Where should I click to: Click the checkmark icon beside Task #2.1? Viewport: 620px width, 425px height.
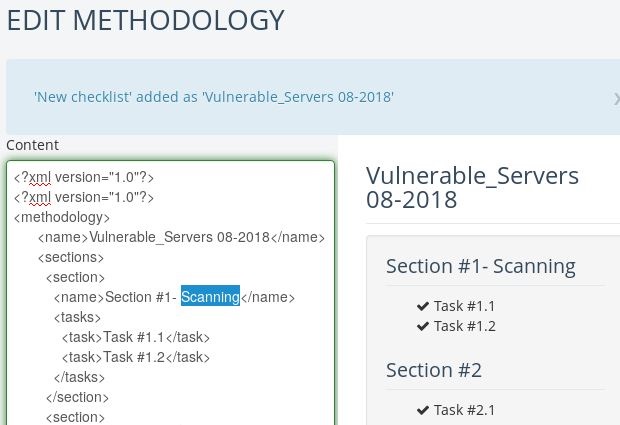(x=423, y=410)
